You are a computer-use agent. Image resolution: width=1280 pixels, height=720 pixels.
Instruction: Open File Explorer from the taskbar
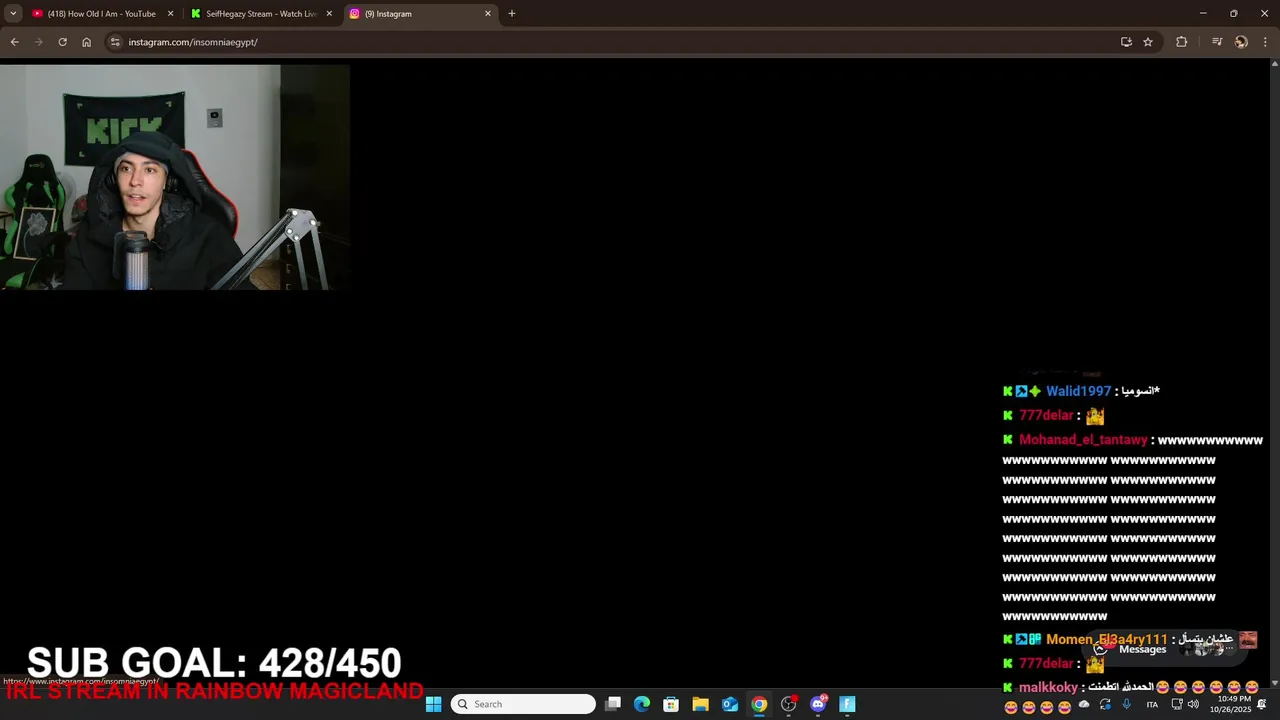click(x=700, y=704)
